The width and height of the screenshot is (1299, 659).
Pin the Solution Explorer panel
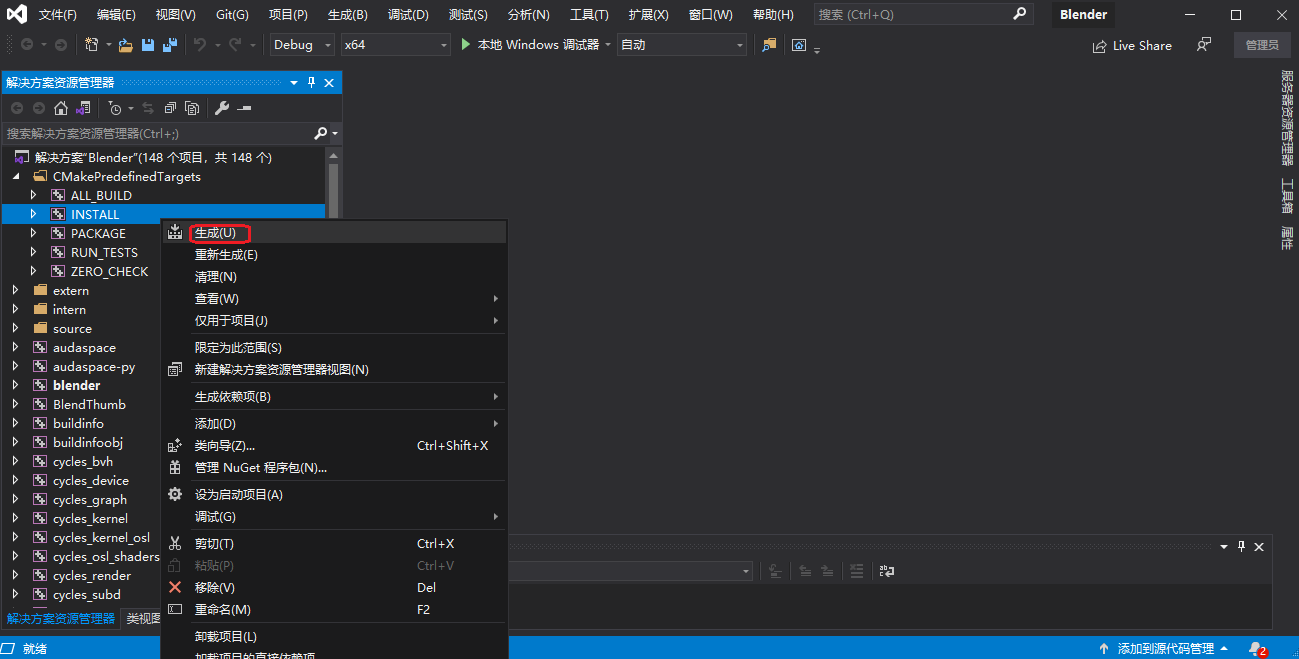point(311,83)
